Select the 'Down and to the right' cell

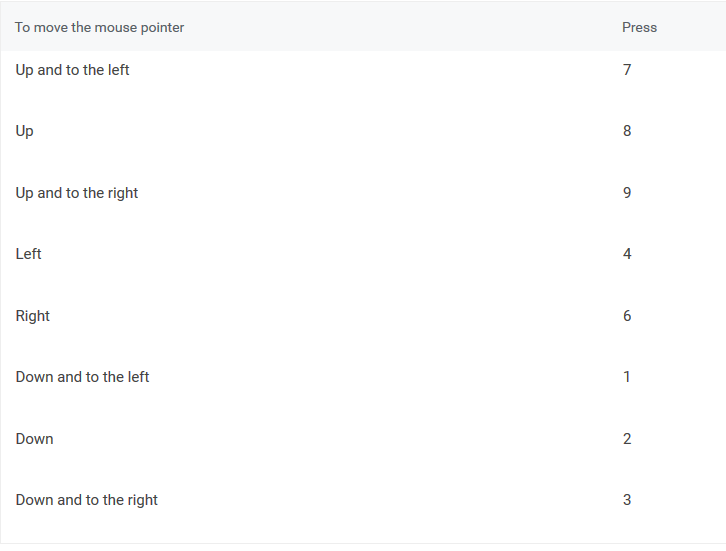pos(87,501)
